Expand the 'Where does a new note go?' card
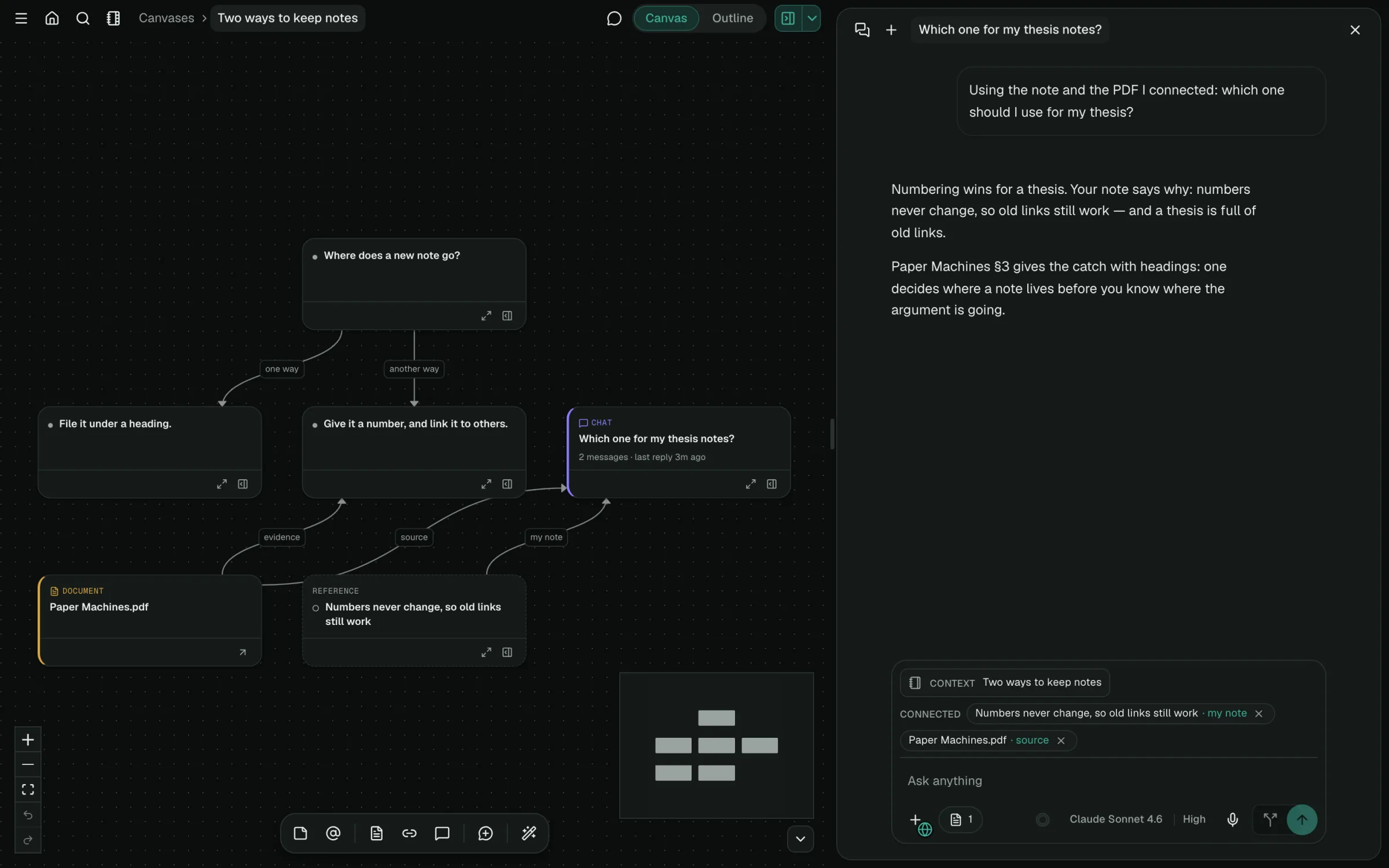 pos(486,316)
